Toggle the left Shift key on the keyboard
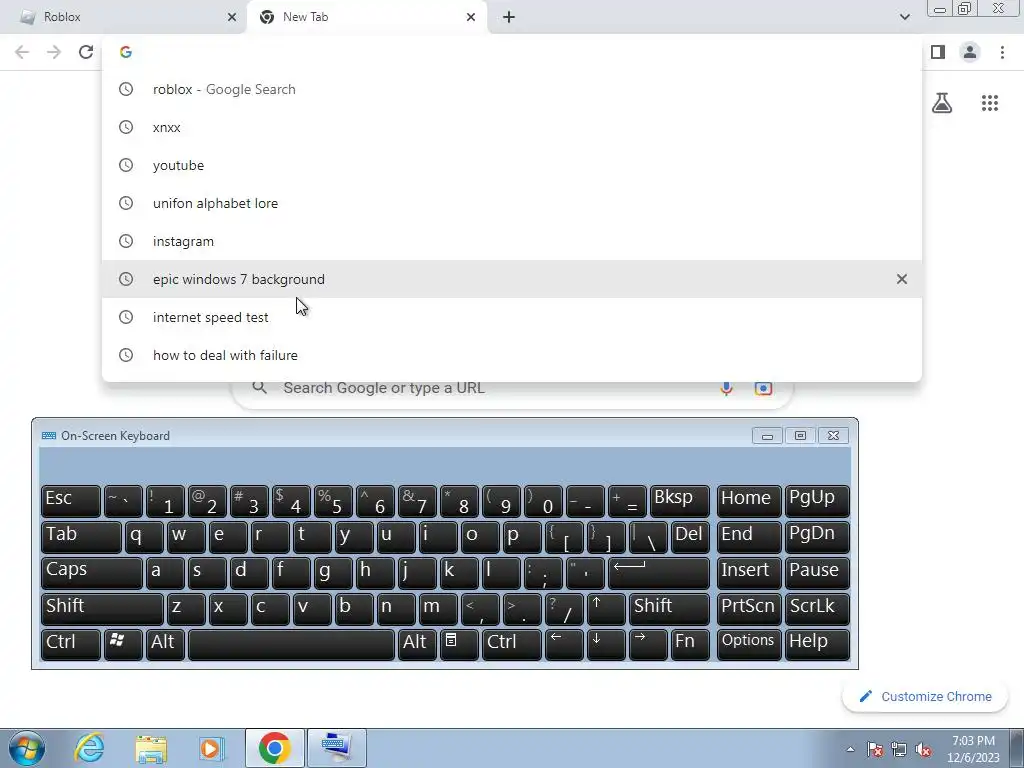The image size is (1024, 768). click(102, 609)
